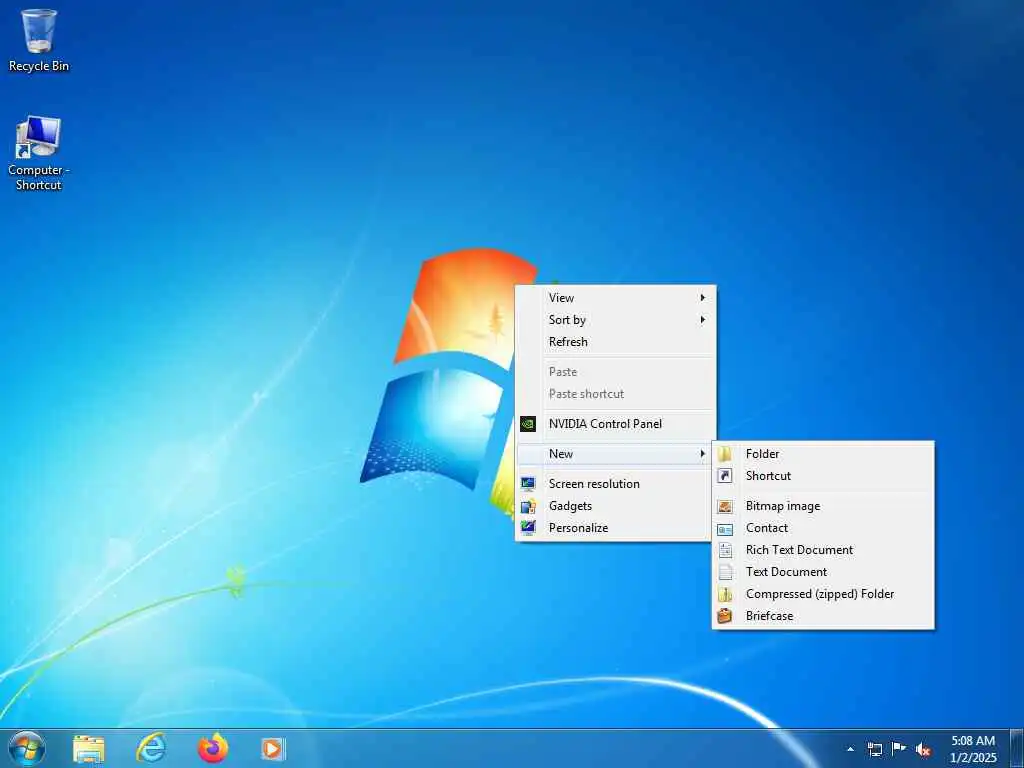This screenshot has width=1024, height=768.
Task: Choose Paste shortcut from the context menu
Action: pos(615,394)
